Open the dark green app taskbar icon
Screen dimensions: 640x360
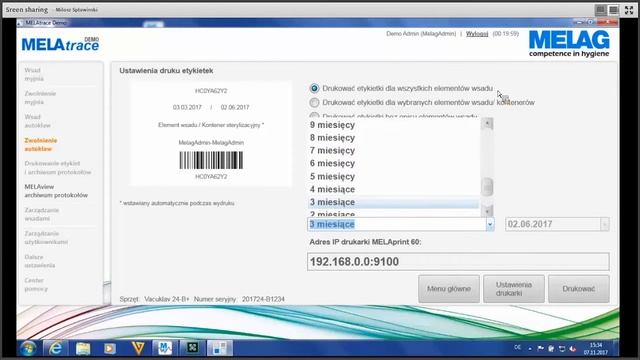pyautogui.click(x=192, y=348)
